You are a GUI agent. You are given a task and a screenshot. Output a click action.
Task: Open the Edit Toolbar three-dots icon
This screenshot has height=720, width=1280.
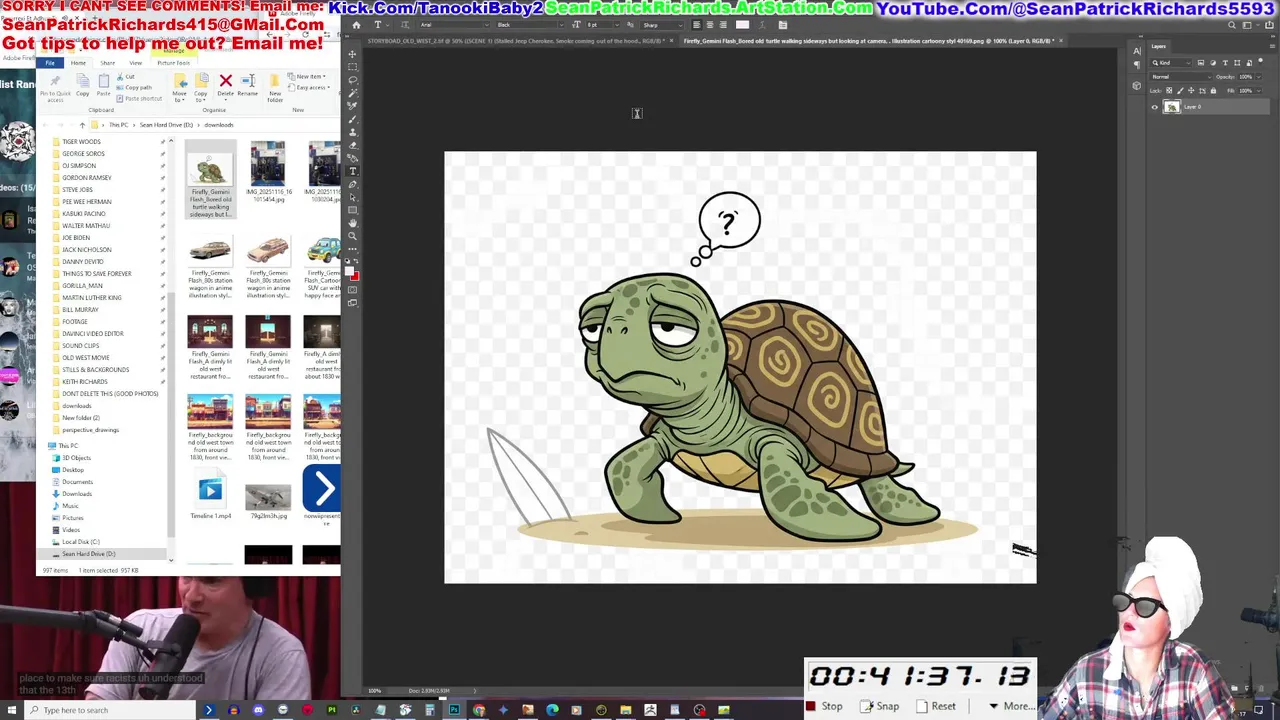coord(352,248)
